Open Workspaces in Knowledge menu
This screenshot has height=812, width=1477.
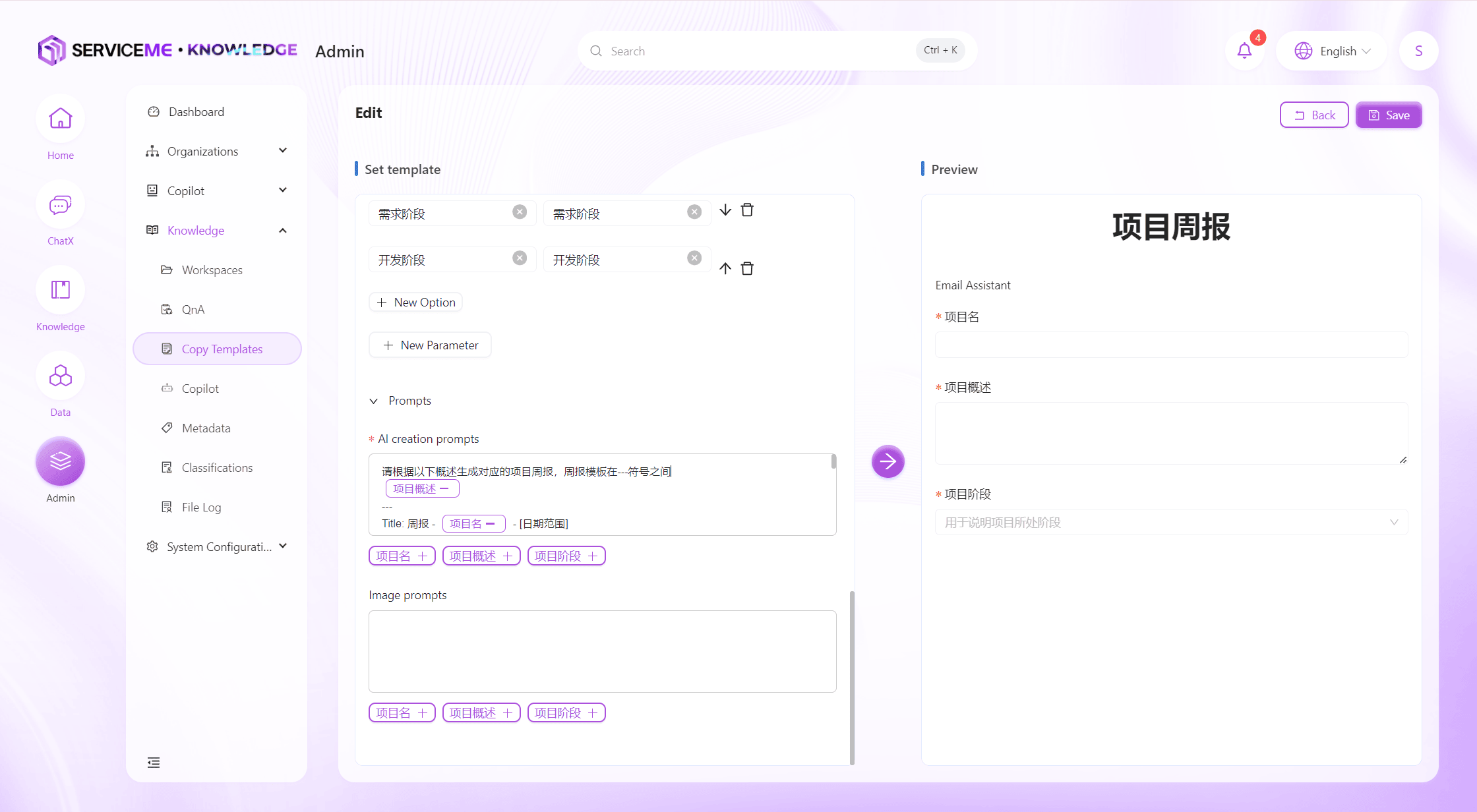pyautogui.click(x=212, y=270)
